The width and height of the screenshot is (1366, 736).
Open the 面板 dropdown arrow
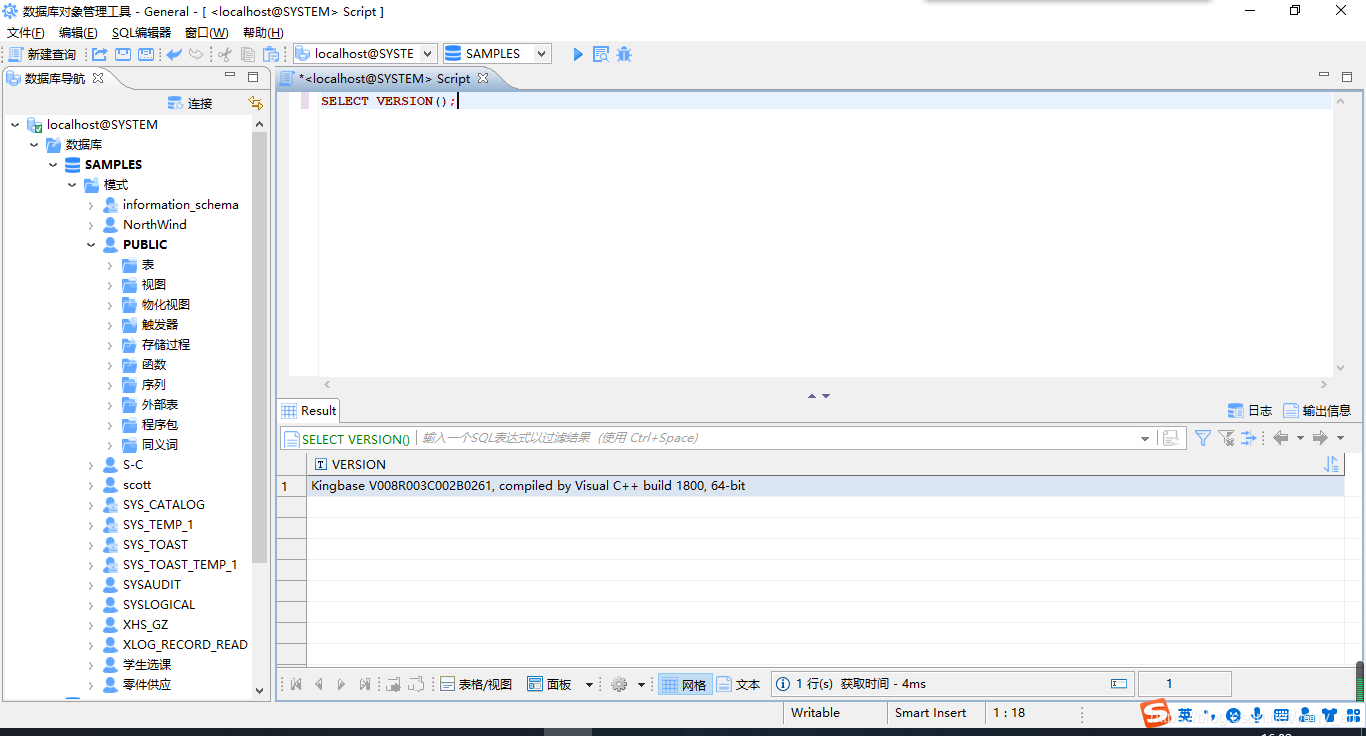pyautogui.click(x=589, y=685)
